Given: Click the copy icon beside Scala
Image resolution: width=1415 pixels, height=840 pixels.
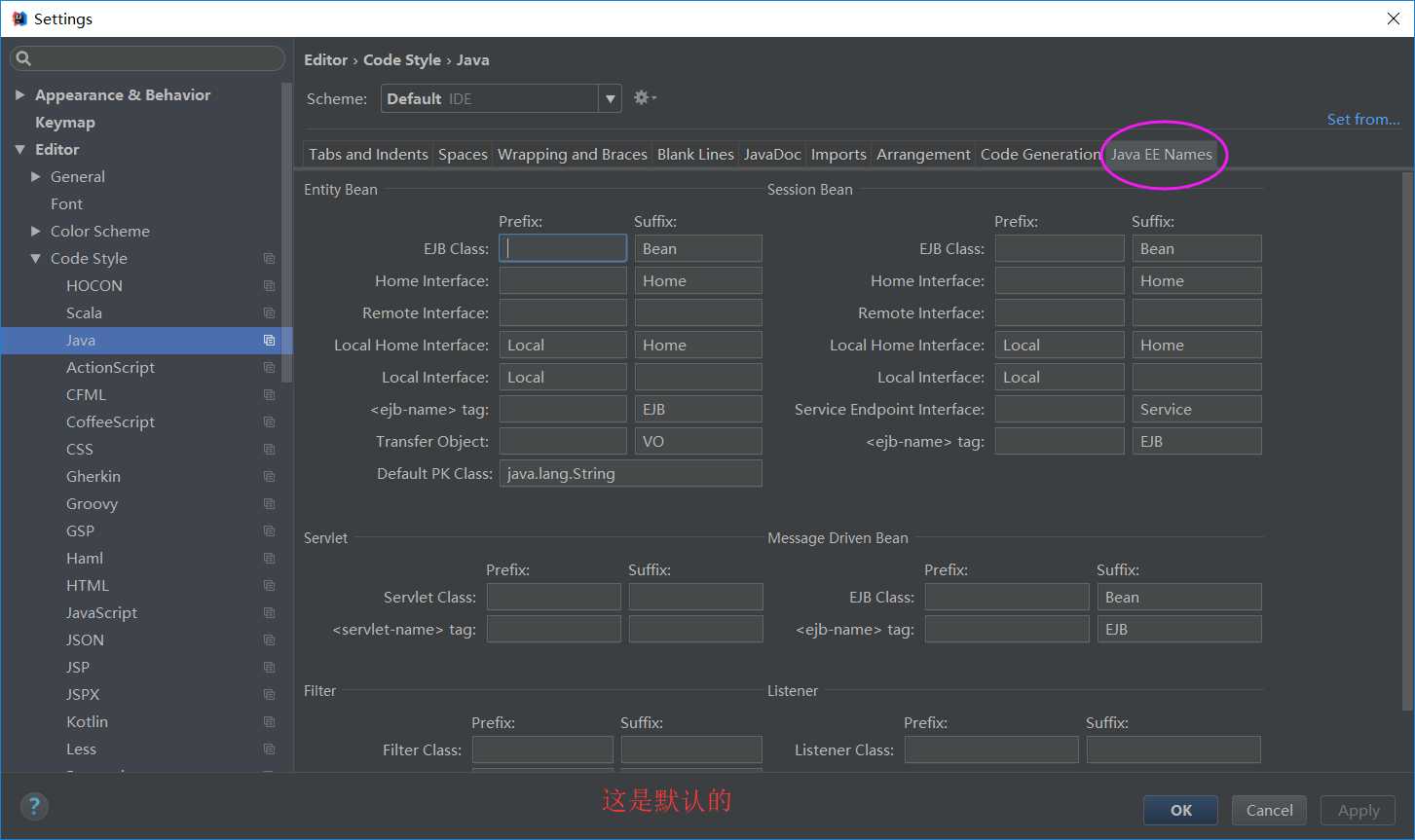Looking at the screenshot, I should click(270, 312).
